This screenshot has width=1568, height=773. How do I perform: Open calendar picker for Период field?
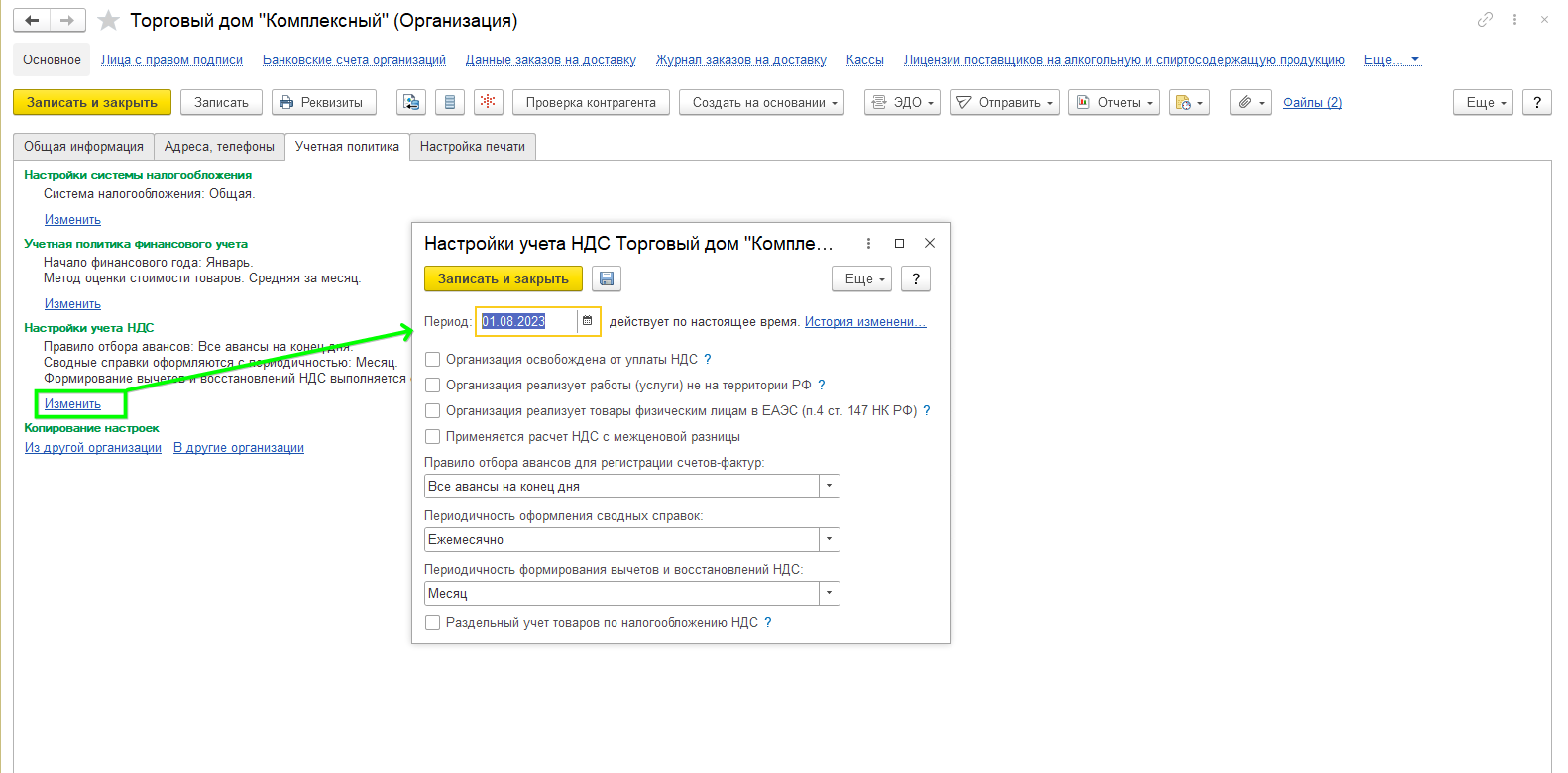[588, 321]
